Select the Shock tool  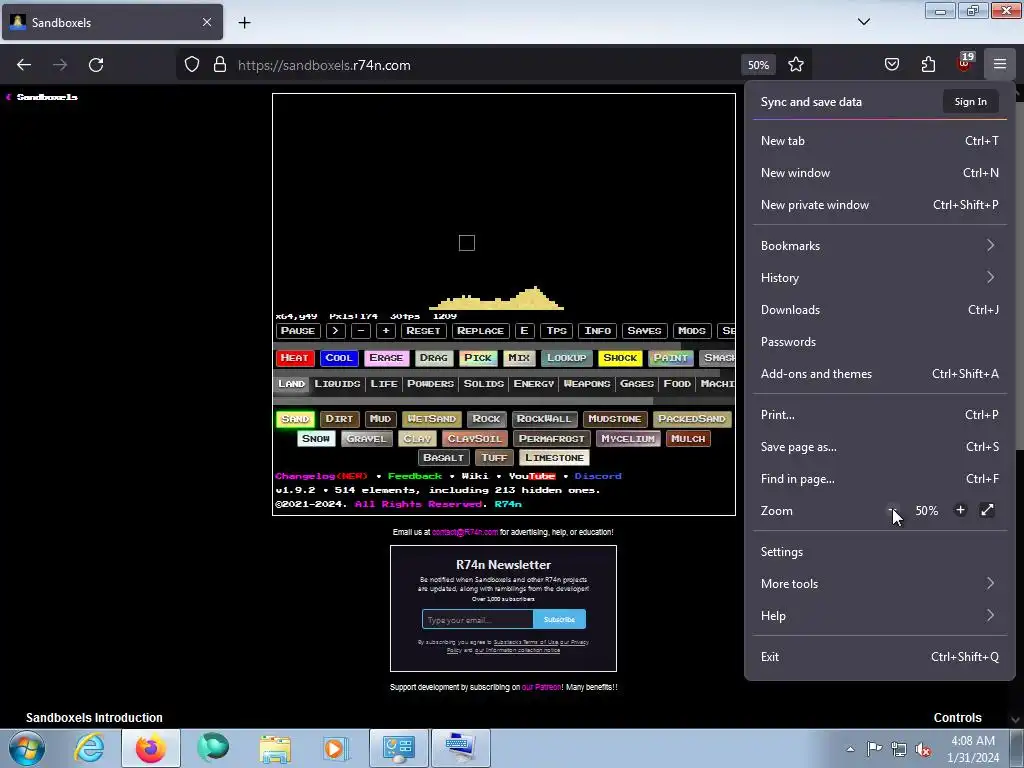tap(620, 358)
